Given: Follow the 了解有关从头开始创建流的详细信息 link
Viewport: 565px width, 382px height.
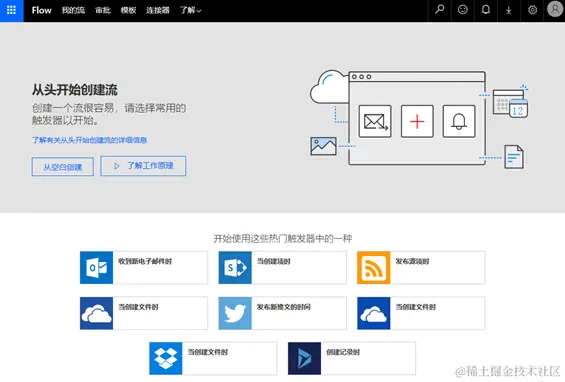Looking at the screenshot, I should click(89, 140).
